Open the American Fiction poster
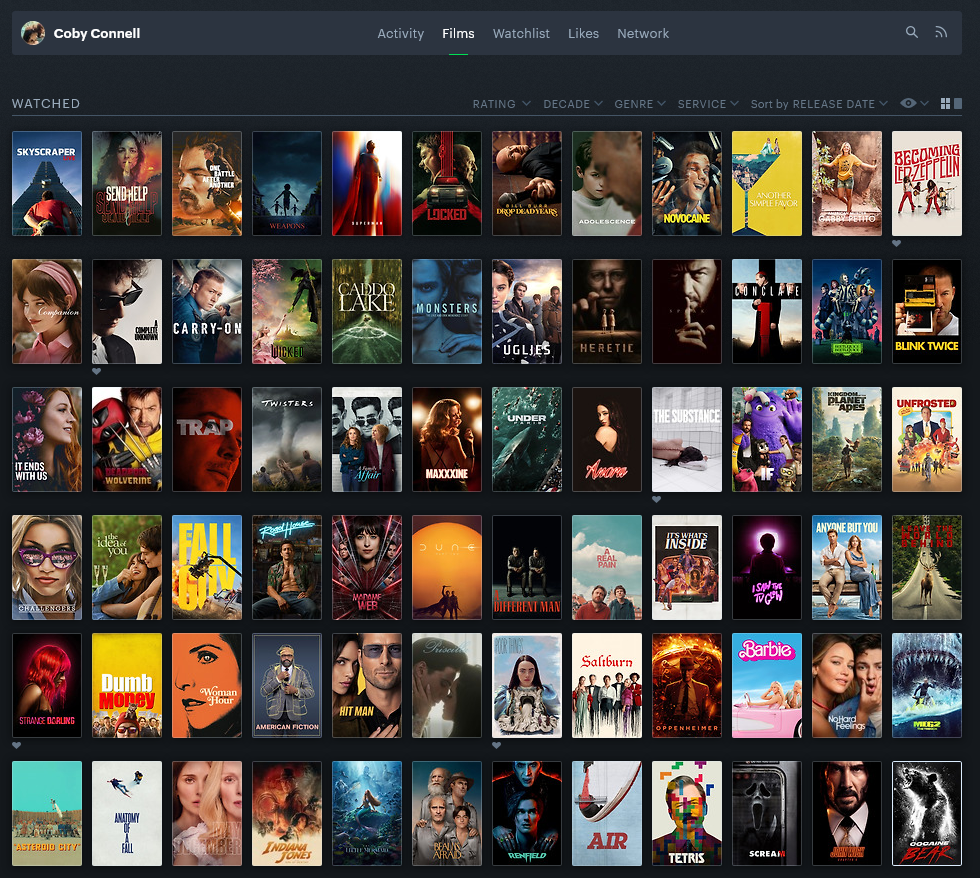The height and width of the screenshot is (878, 980). [287, 686]
